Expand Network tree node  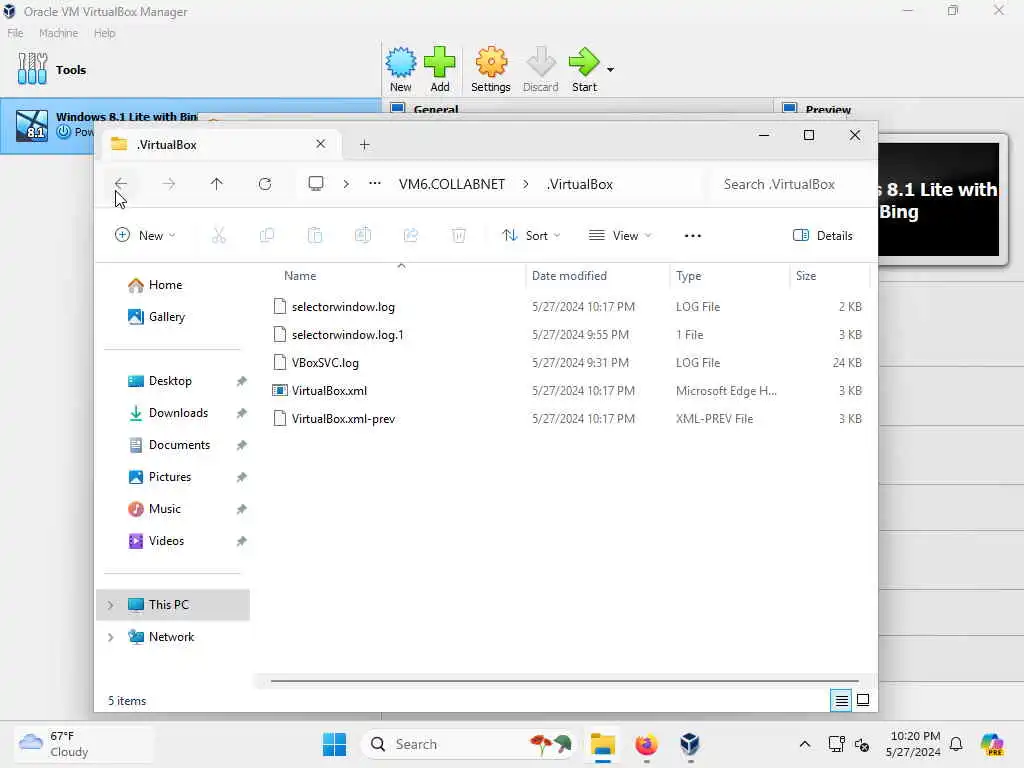[x=110, y=637]
